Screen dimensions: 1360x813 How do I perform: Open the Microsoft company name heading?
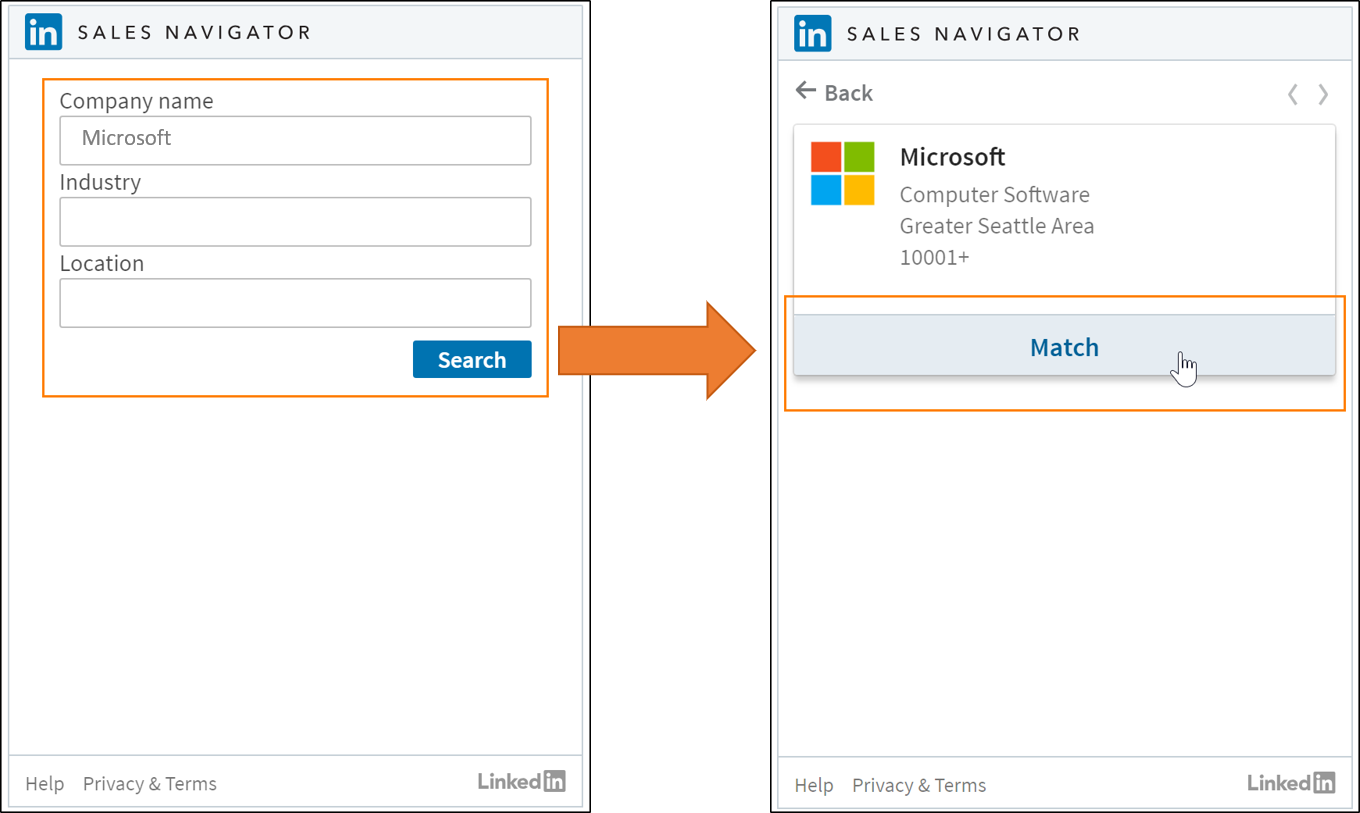(x=952, y=157)
